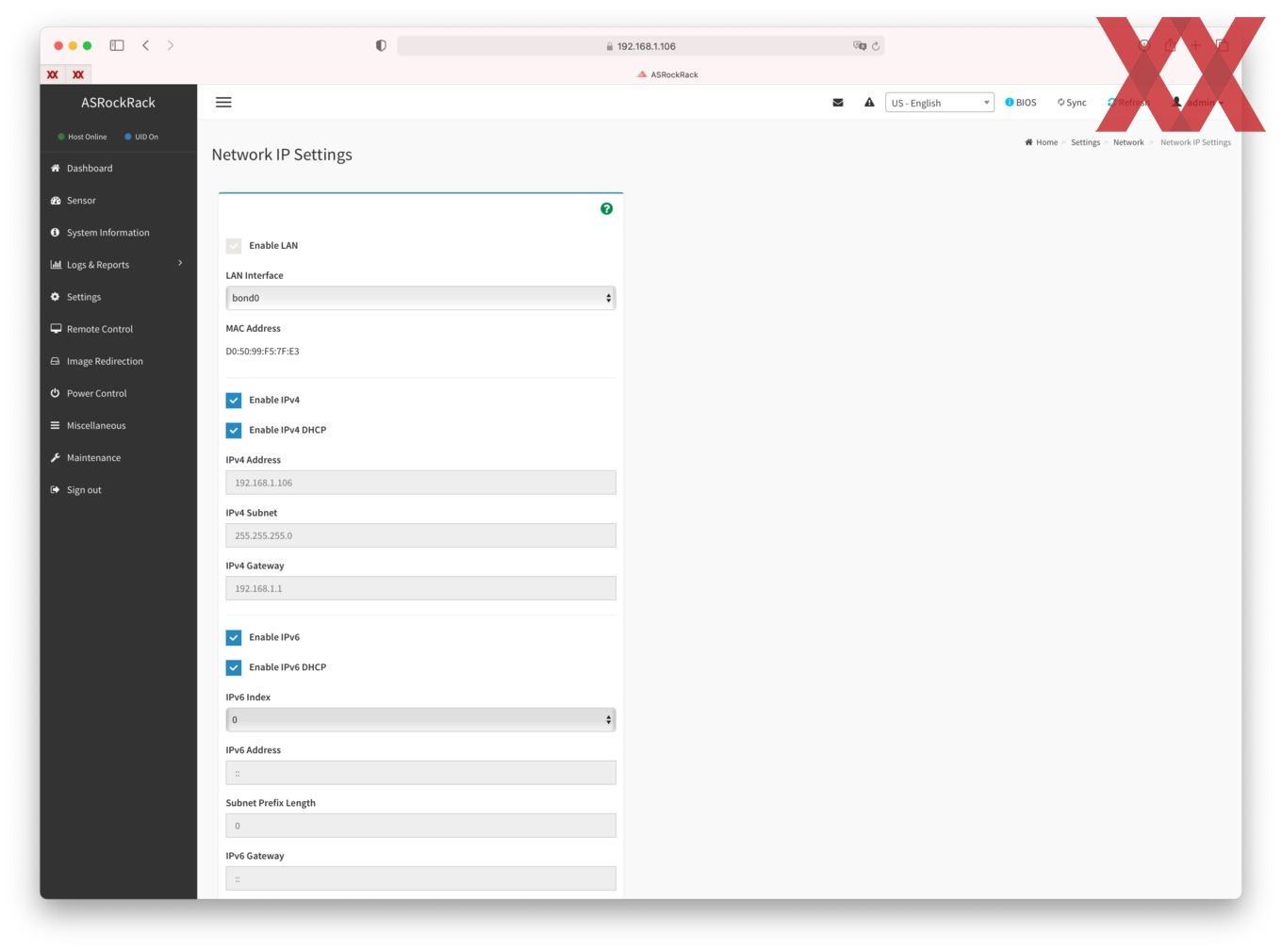Screen dimensions: 1282x952
Task: Expand Logs & Reports chevron
Action: pyautogui.click(x=180, y=263)
